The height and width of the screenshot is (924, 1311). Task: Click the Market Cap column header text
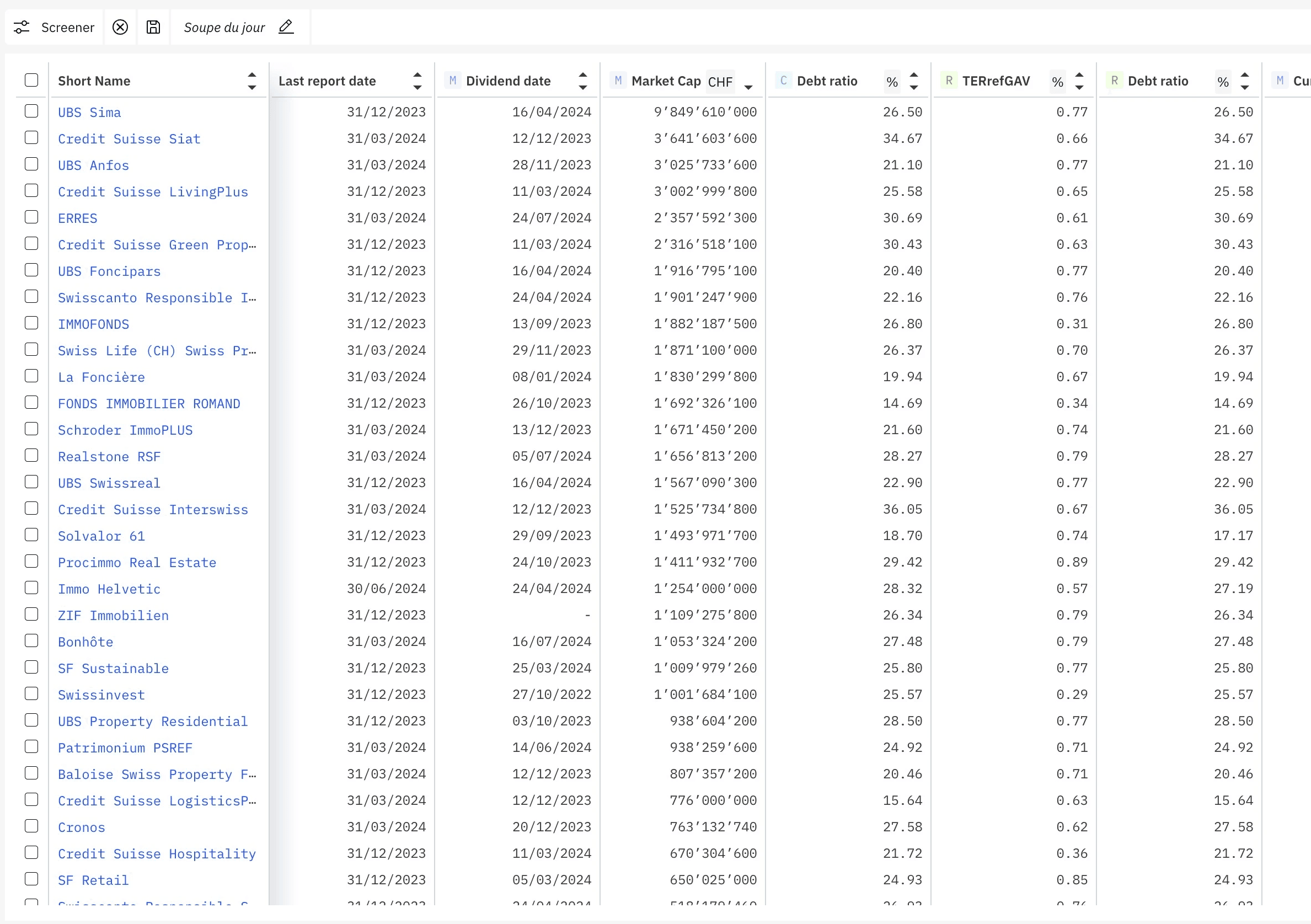point(666,81)
